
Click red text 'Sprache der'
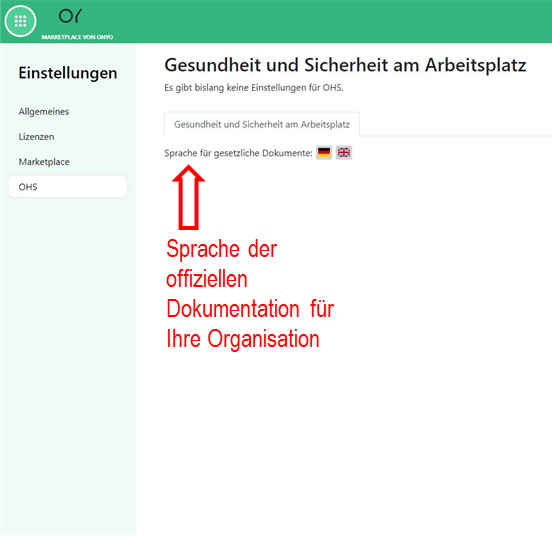221,249
